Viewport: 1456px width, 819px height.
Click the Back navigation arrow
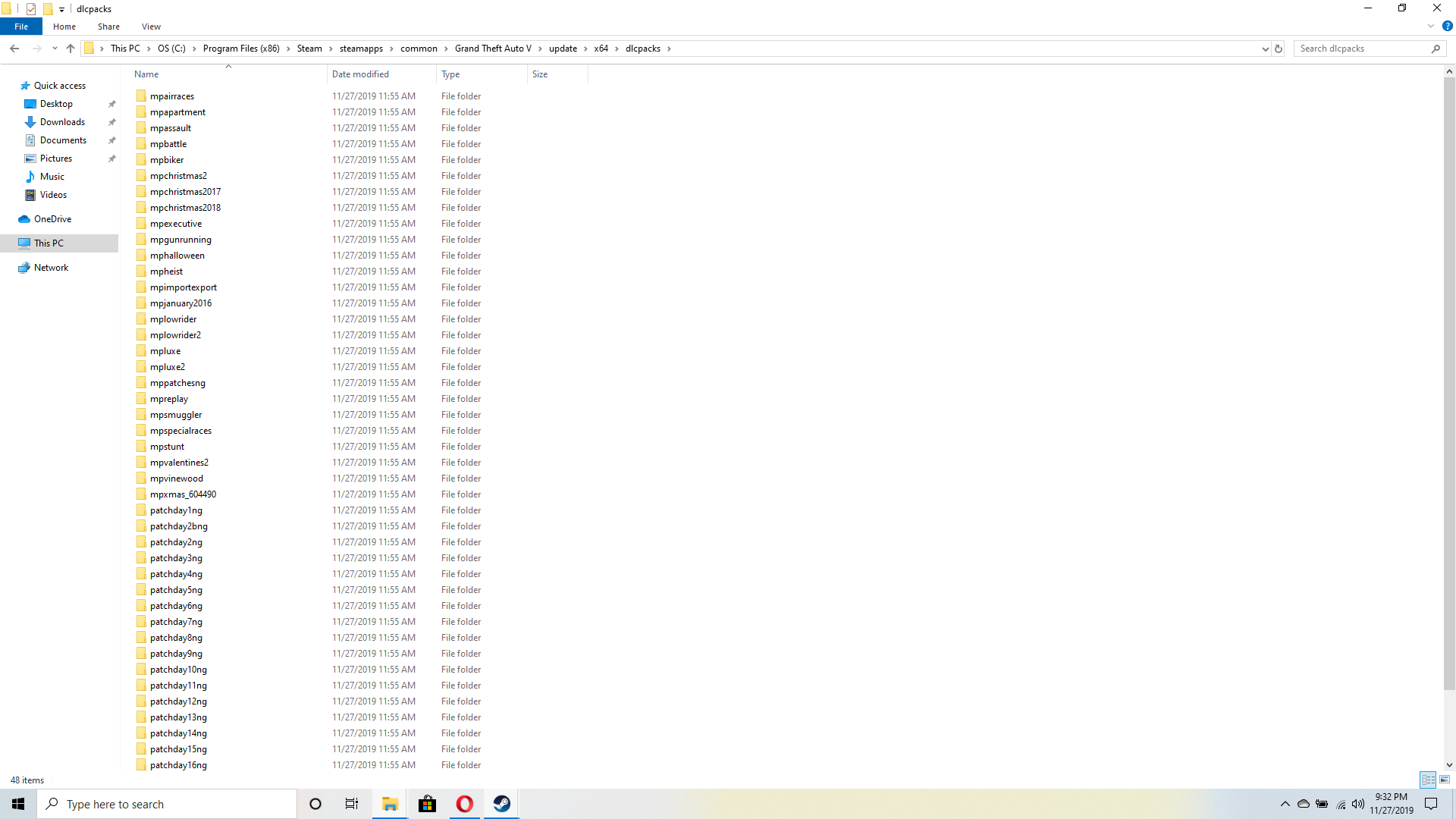click(14, 49)
